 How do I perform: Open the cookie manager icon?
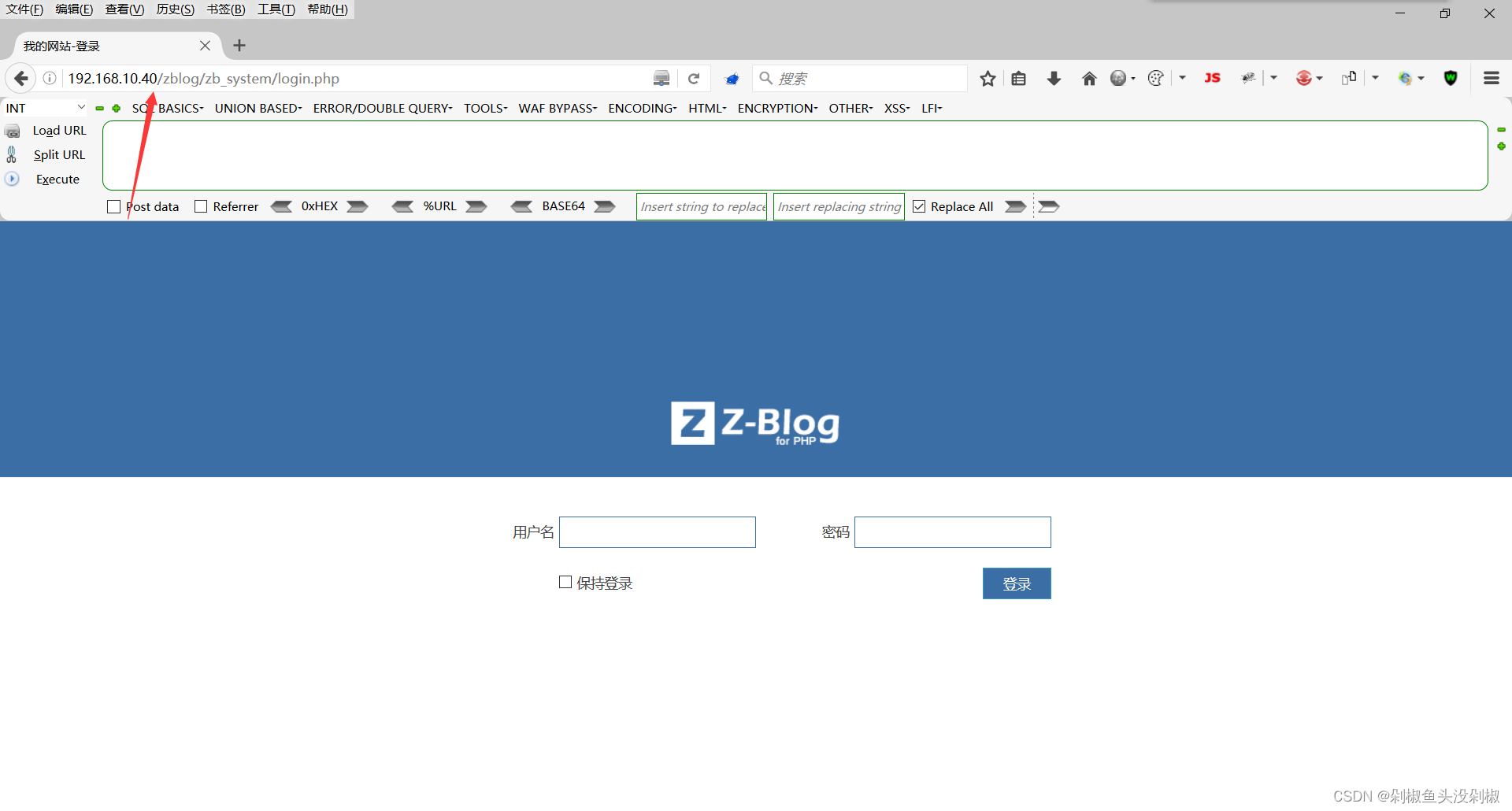point(1156,78)
